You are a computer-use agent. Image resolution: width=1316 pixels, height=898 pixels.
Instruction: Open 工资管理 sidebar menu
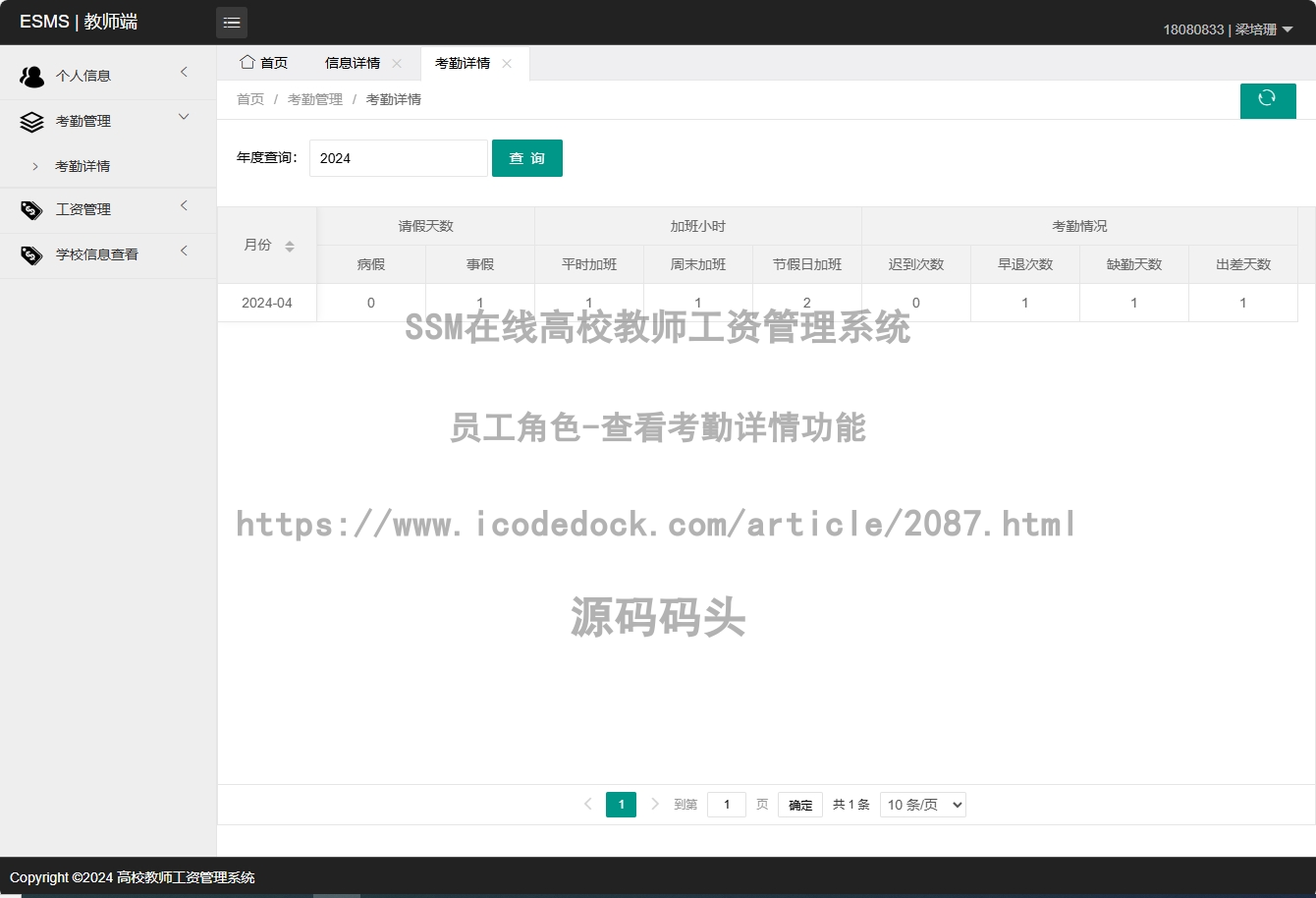point(108,209)
